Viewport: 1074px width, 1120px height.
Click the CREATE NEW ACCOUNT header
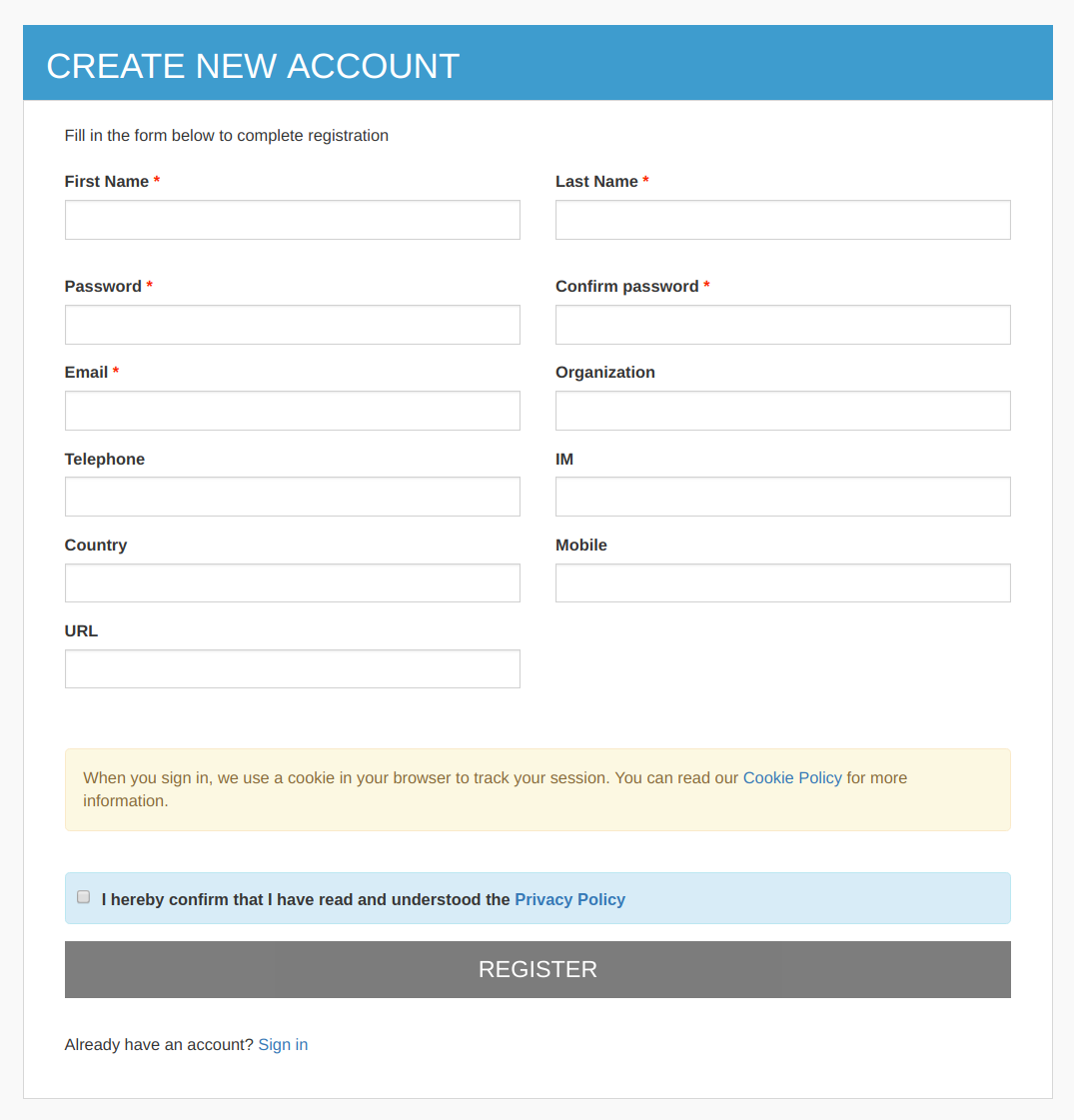pos(253,66)
